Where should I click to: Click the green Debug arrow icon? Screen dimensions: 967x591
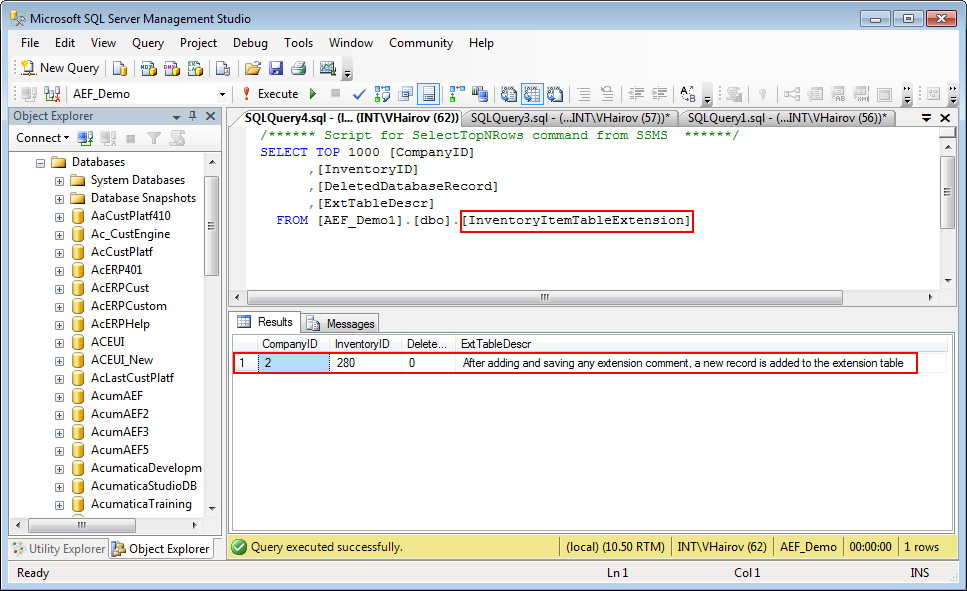pyautogui.click(x=313, y=94)
